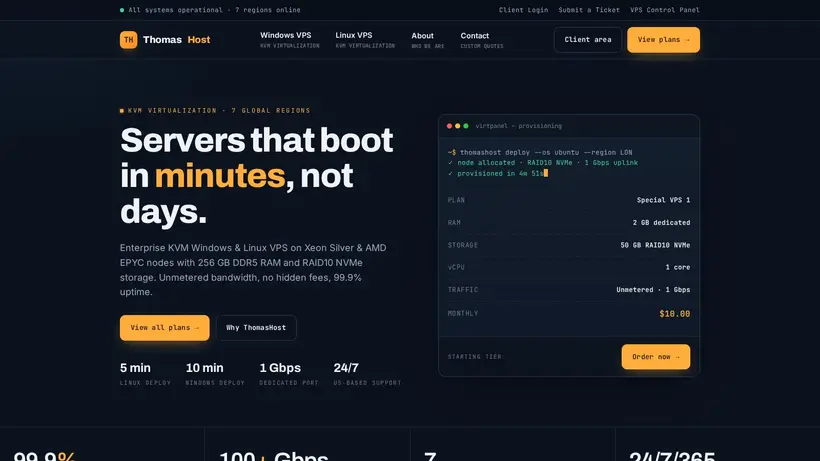Image resolution: width=820 pixels, height=461 pixels.
Task: Click the 24/7 US-based support stat
Action: point(367,374)
